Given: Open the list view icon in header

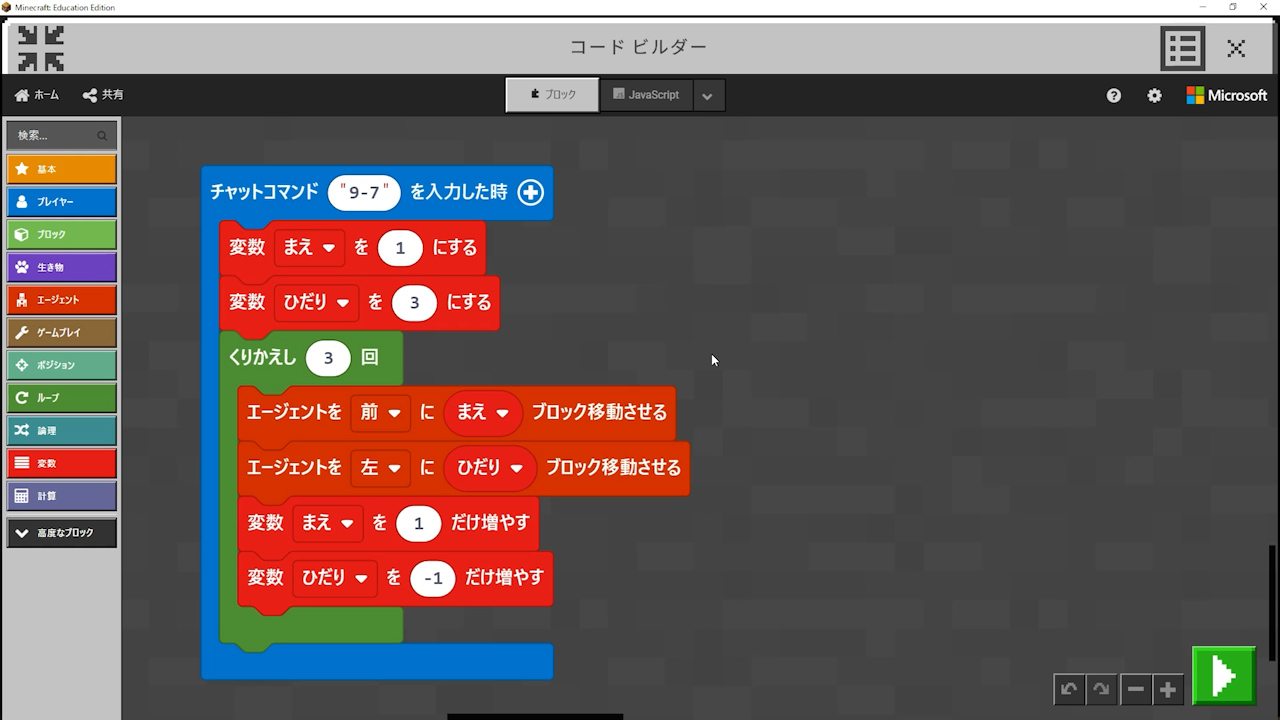Looking at the screenshot, I should click(1182, 47).
